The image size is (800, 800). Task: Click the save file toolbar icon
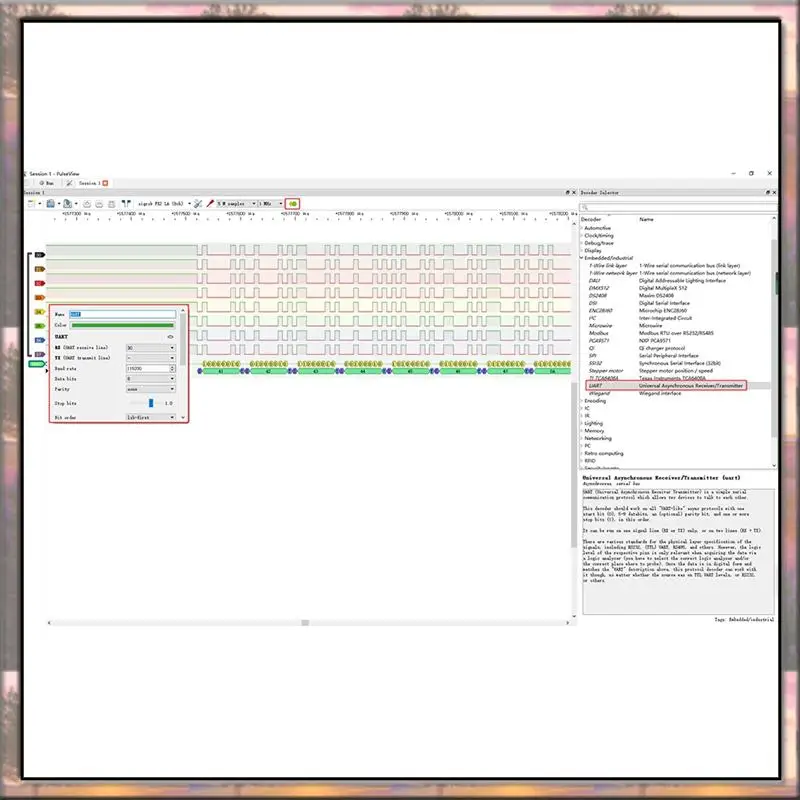[67, 204]
